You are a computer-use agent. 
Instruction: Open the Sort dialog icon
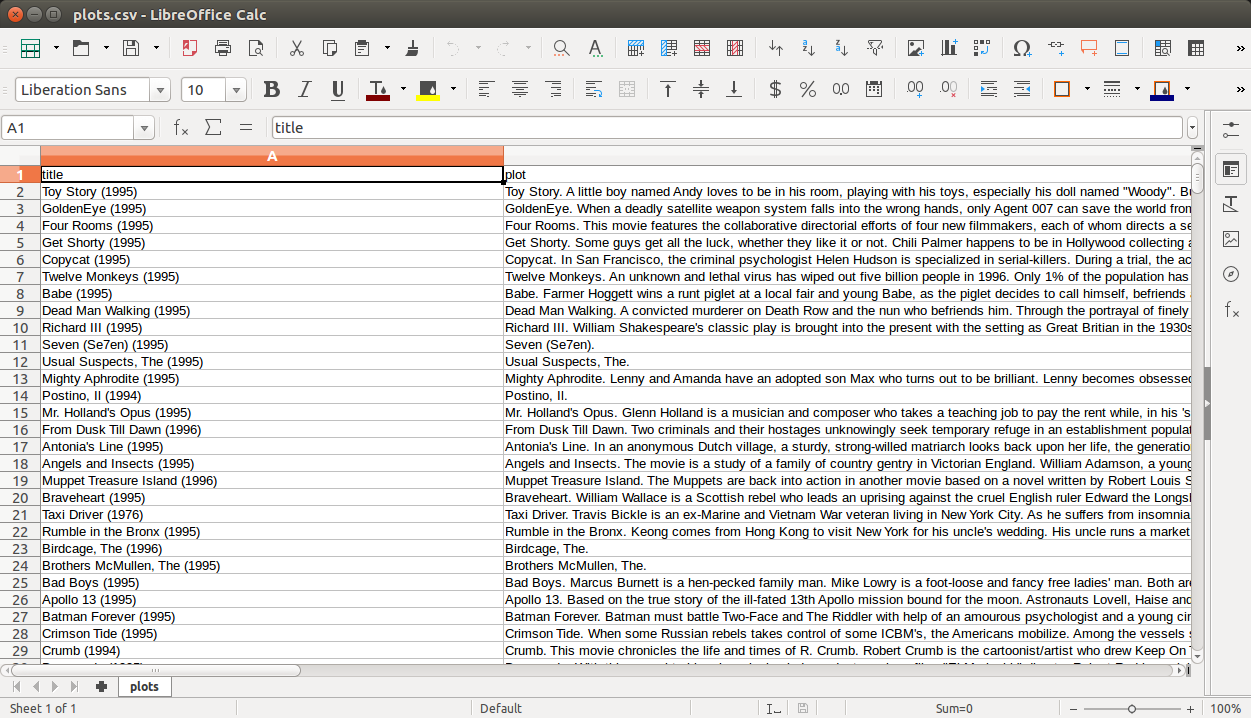pos(775,48)
